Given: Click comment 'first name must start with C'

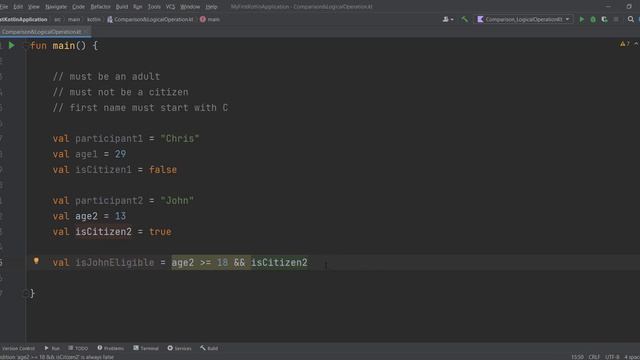Looking at the screenshot, I should tap(140, 107).
